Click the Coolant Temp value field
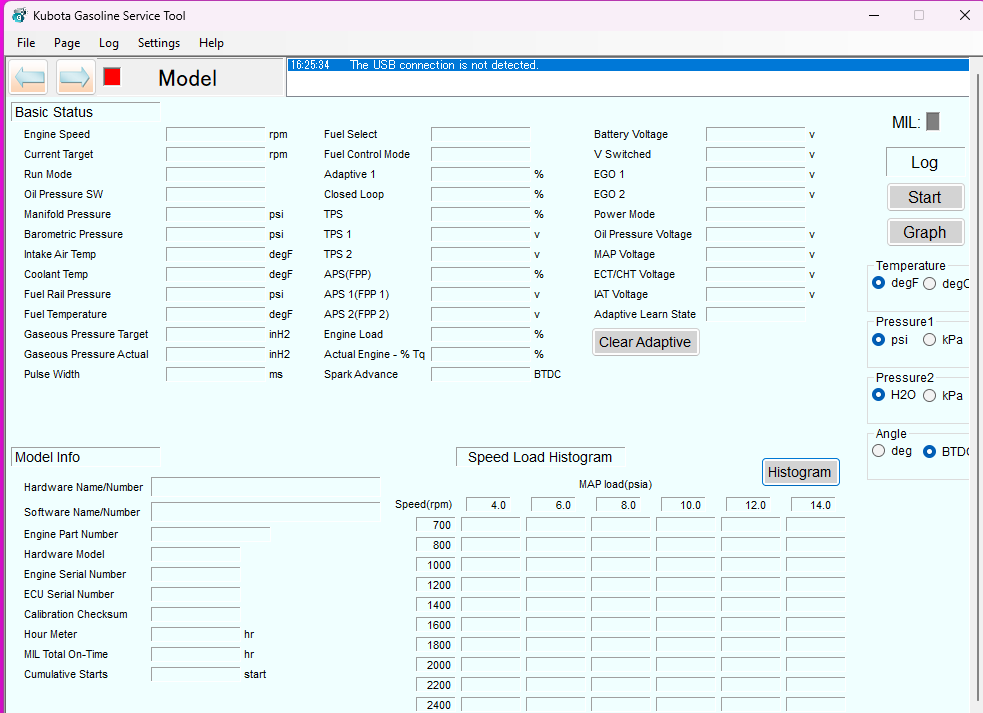This screenshot has height=713, width=983. click(x=216, y=274)
